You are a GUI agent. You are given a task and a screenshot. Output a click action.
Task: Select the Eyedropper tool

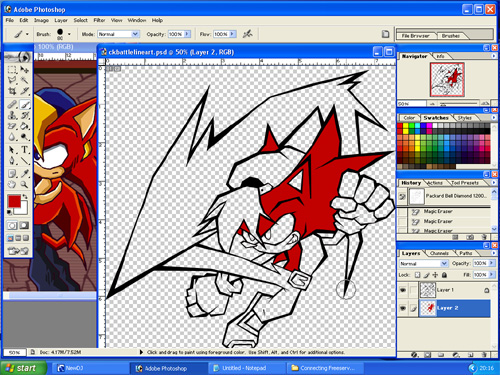tap(24, 173)
